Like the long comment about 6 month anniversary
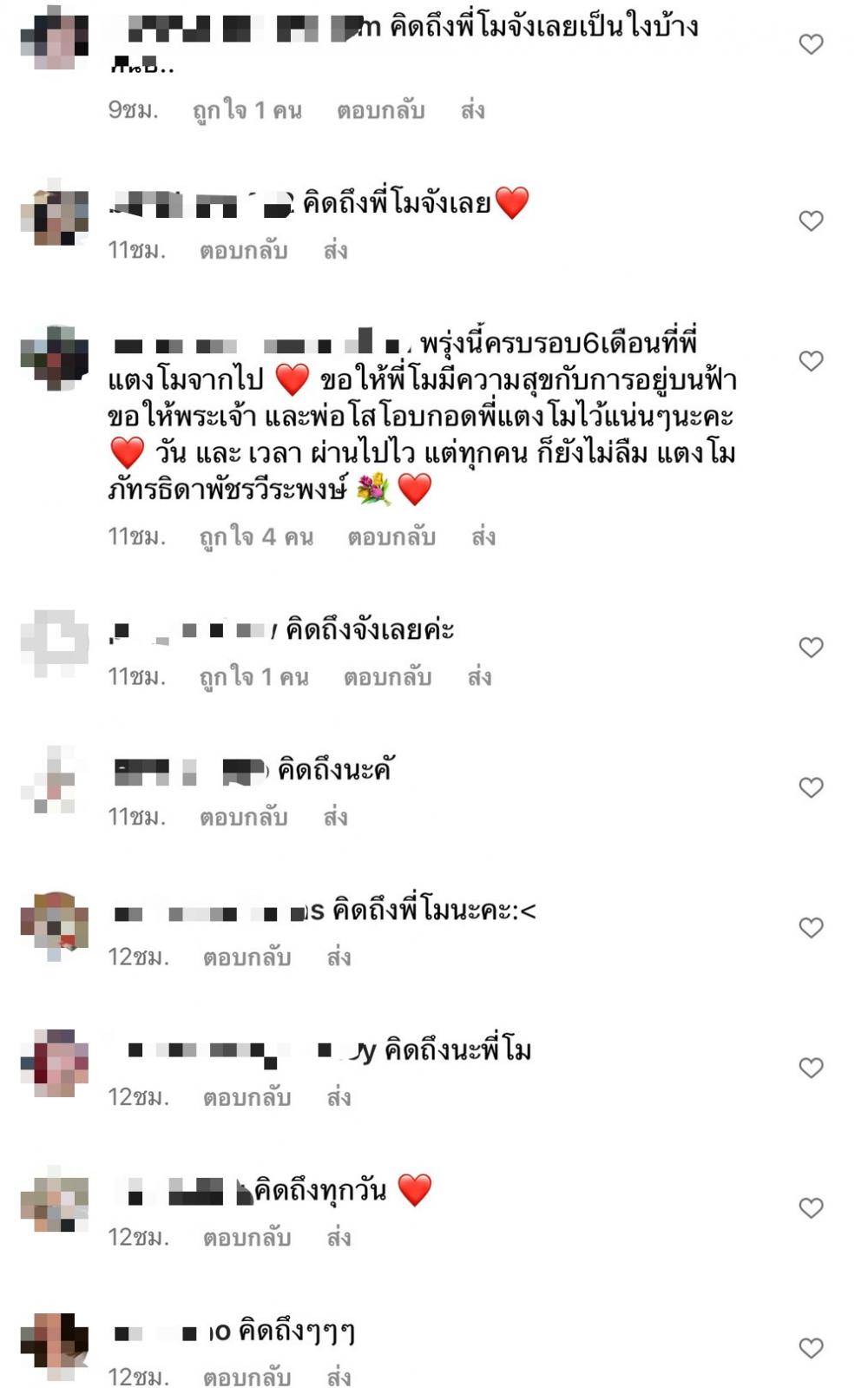The width and height of the screenshot is (868, 1388). point(811,361)
